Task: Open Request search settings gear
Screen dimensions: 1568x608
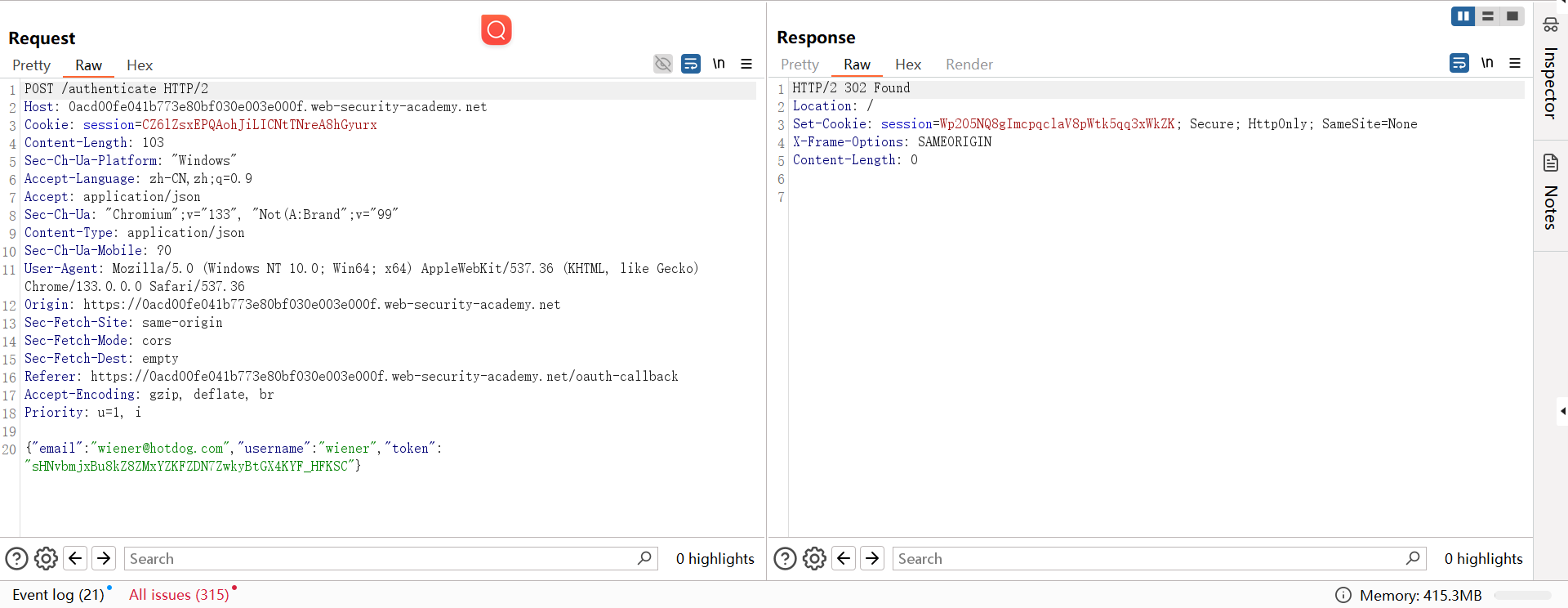Action: [x=46, y=559]
